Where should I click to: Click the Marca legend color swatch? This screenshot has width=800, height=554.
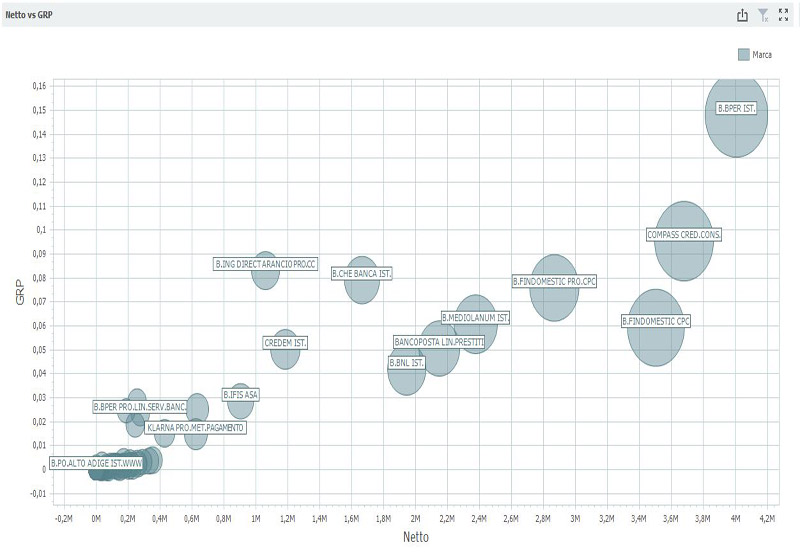[743, 54]
